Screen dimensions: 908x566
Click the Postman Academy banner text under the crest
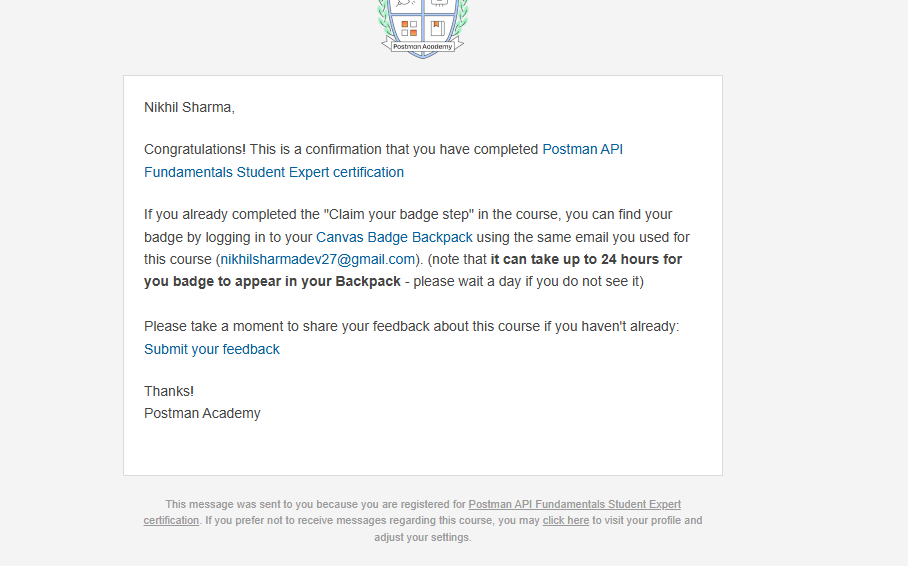(x=423, y=46)
